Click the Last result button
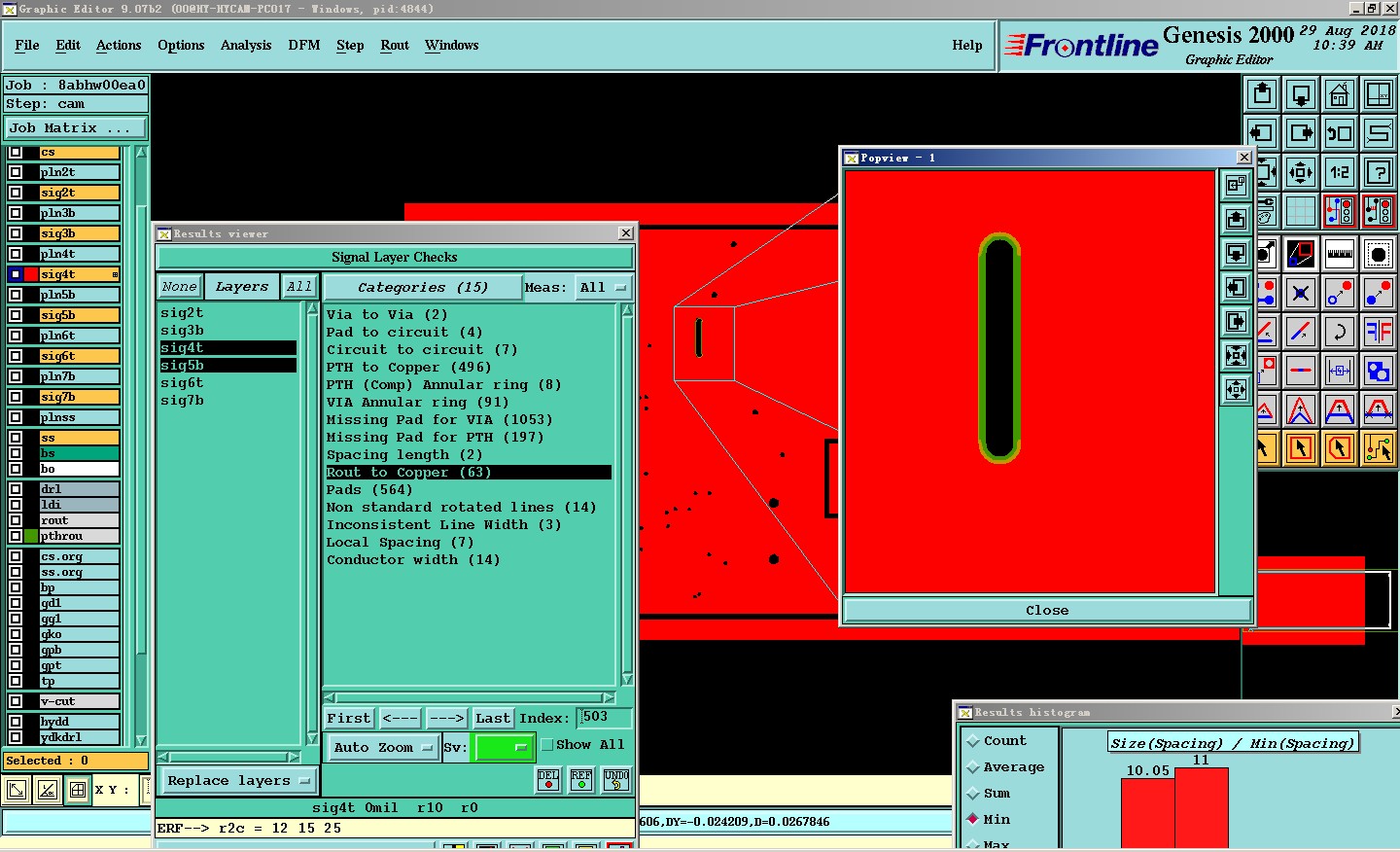 [x=493, y=719]
